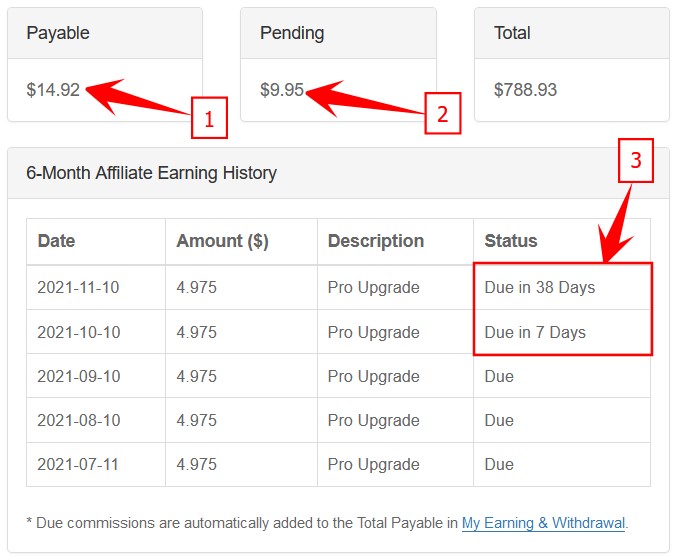Image resolution: width=675 pixels, height=556 pixels.
Task: Select the 2021-07-11 date cell
Action: pyautogui.click(x=78, y=464)
